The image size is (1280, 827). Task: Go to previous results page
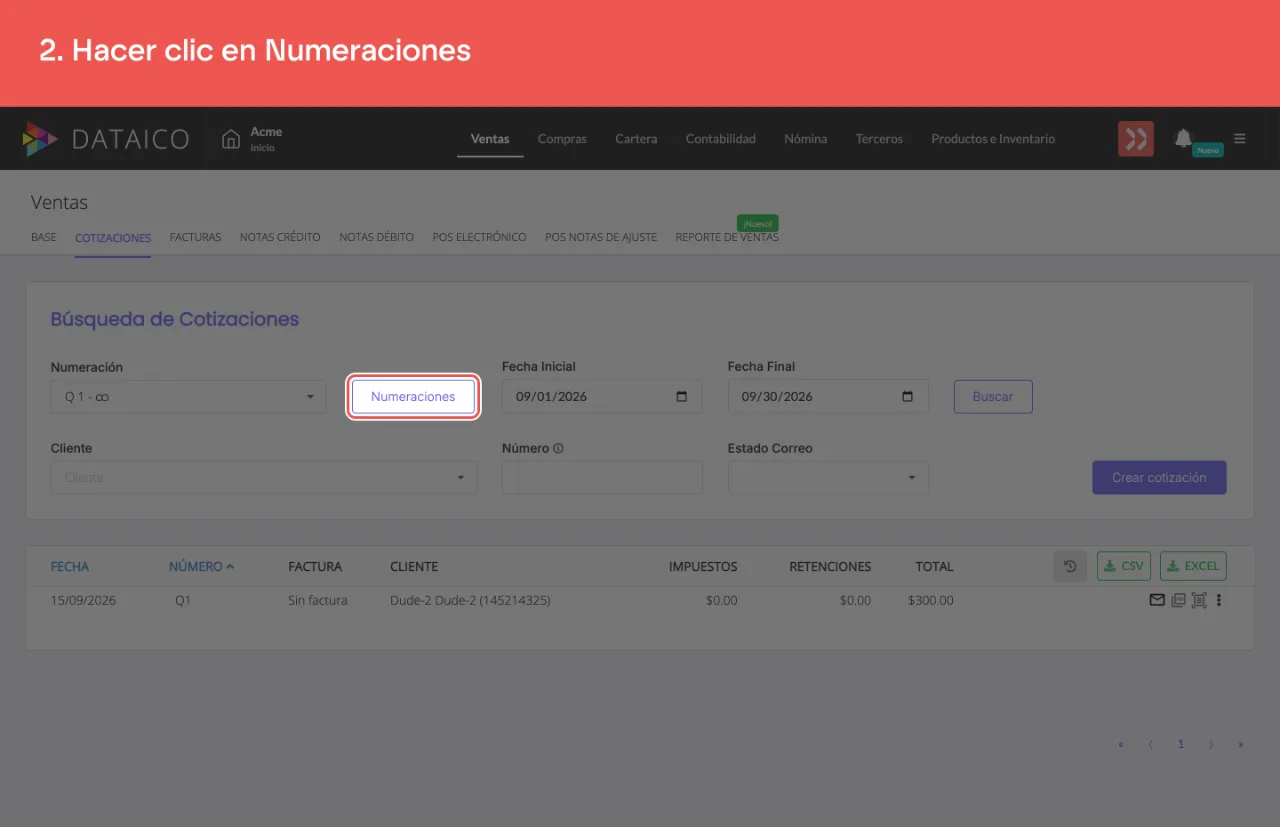[x=1150, y=744]
